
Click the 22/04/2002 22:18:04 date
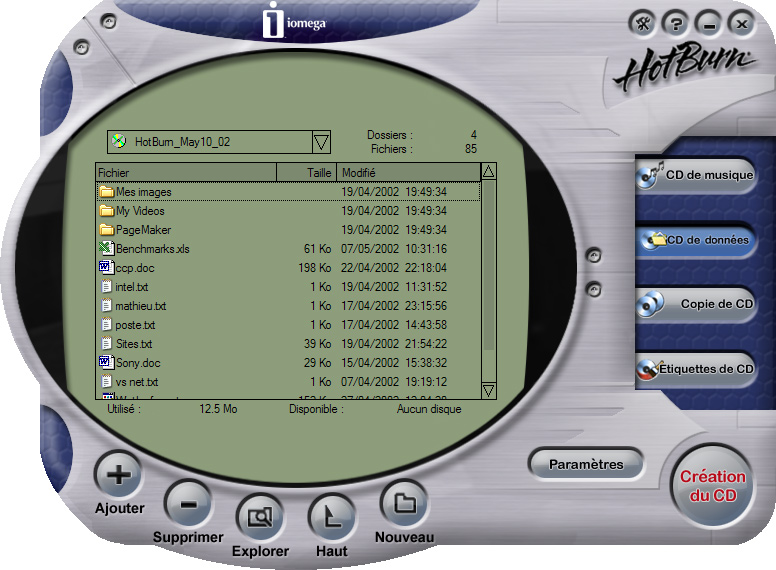click(x=394, y=268)
